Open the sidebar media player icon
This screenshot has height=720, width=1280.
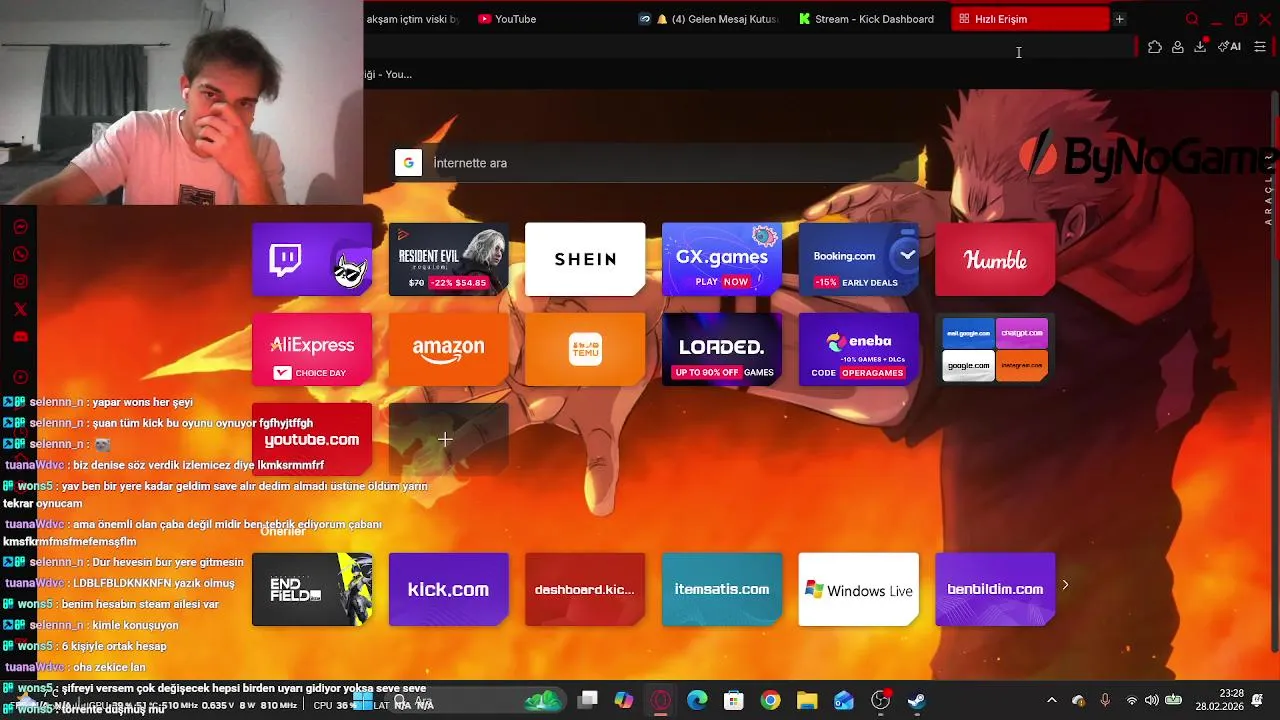[x=20, y=377]
